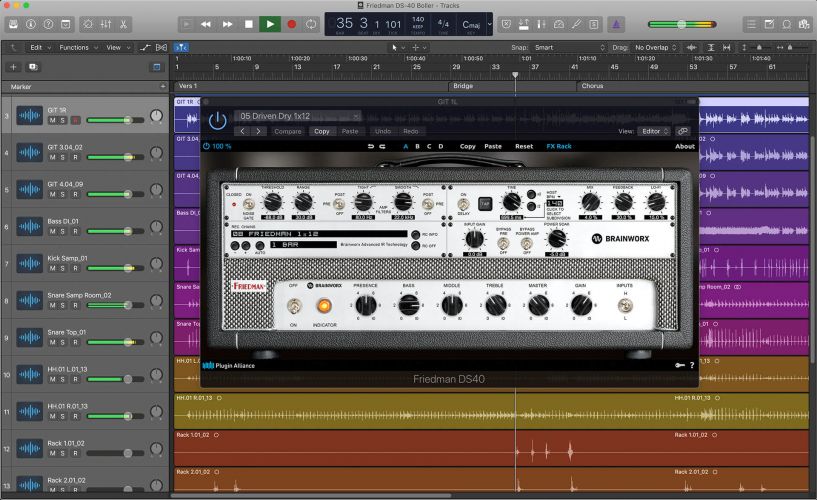Mute the Kick Samp_01 track
This screenshot has height=500, width=817.
pos(53,268)
